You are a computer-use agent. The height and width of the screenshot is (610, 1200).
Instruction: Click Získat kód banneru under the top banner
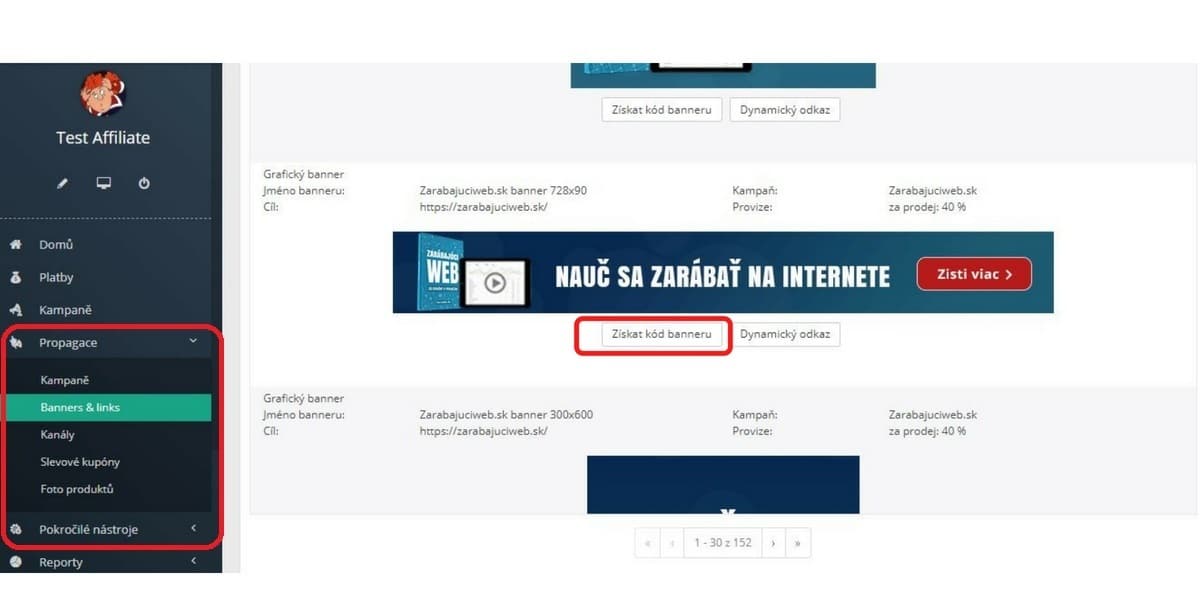[x=661, y=110]
